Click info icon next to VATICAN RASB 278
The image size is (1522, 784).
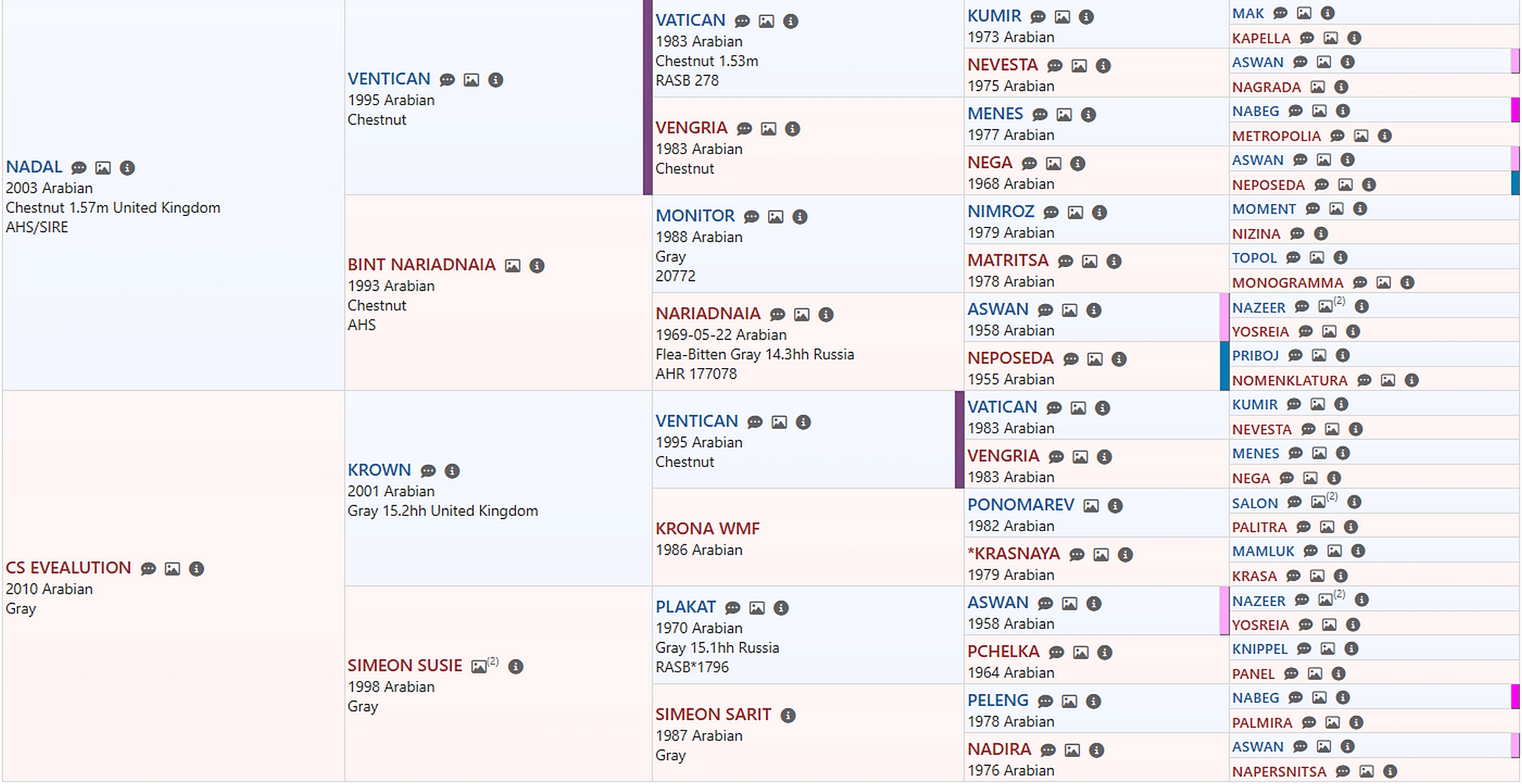click(791, 22)
